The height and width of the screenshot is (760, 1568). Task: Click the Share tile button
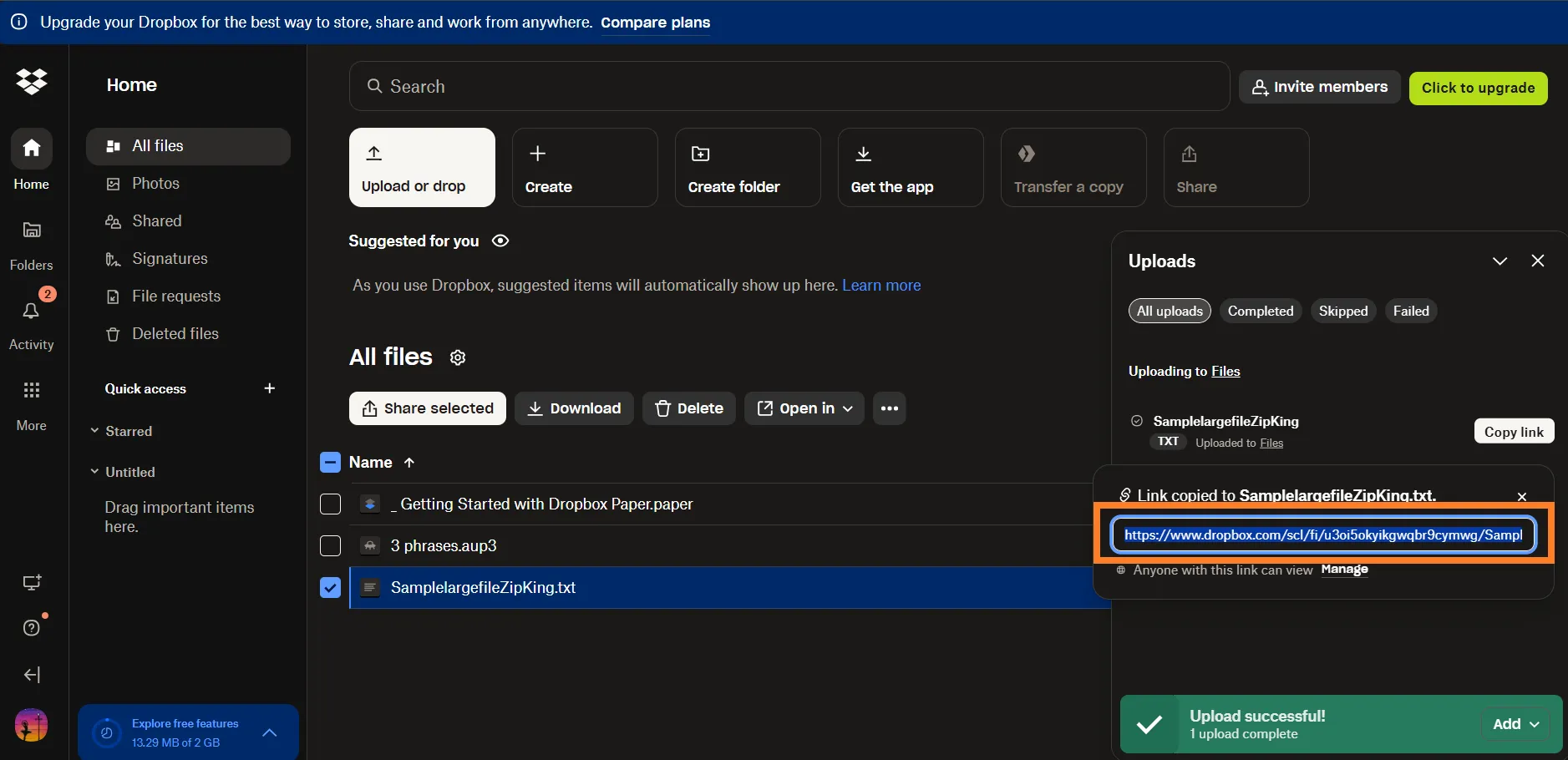(x=1236, y=167)
